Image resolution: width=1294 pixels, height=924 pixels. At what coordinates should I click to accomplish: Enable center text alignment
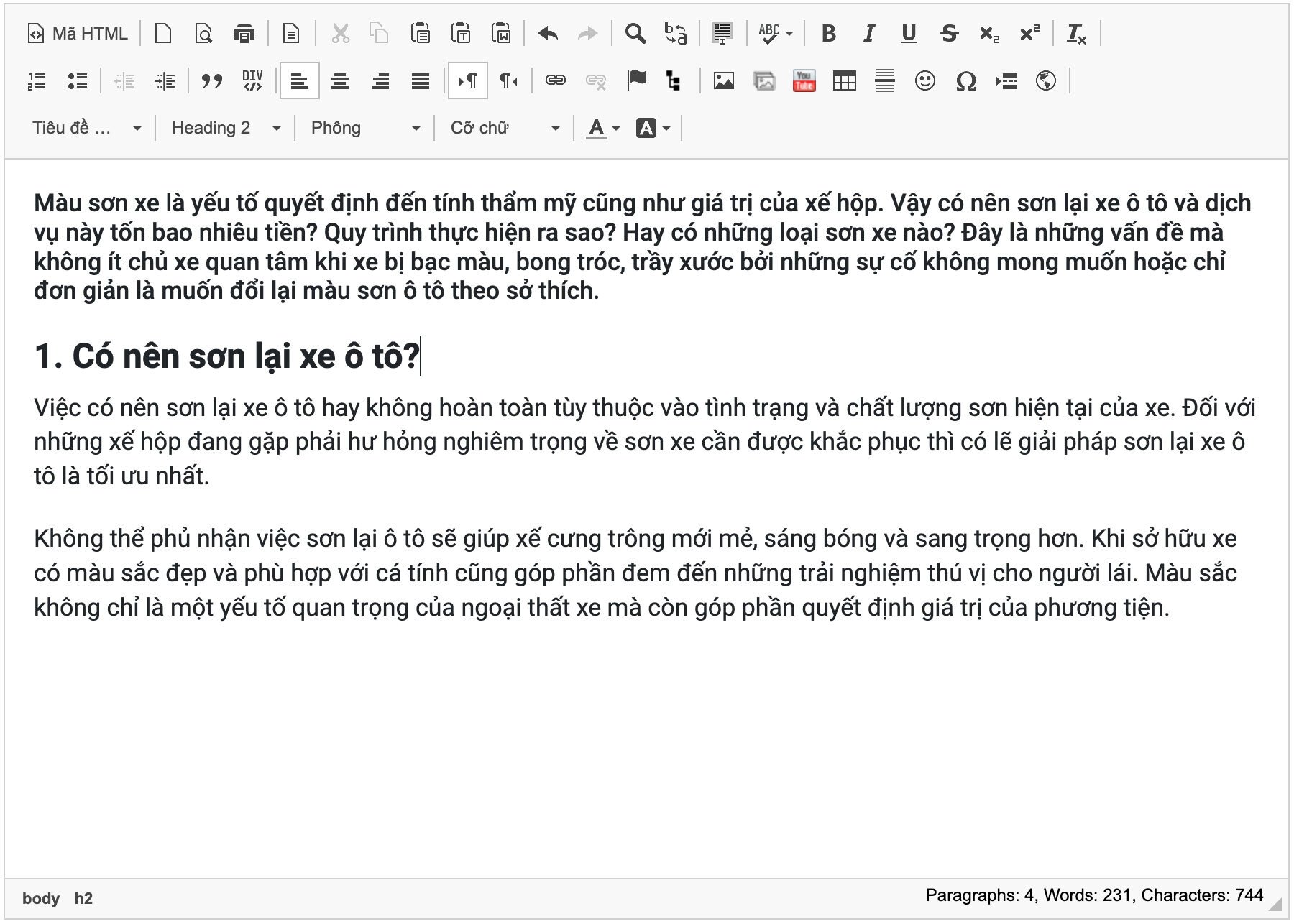coord(340,80)
